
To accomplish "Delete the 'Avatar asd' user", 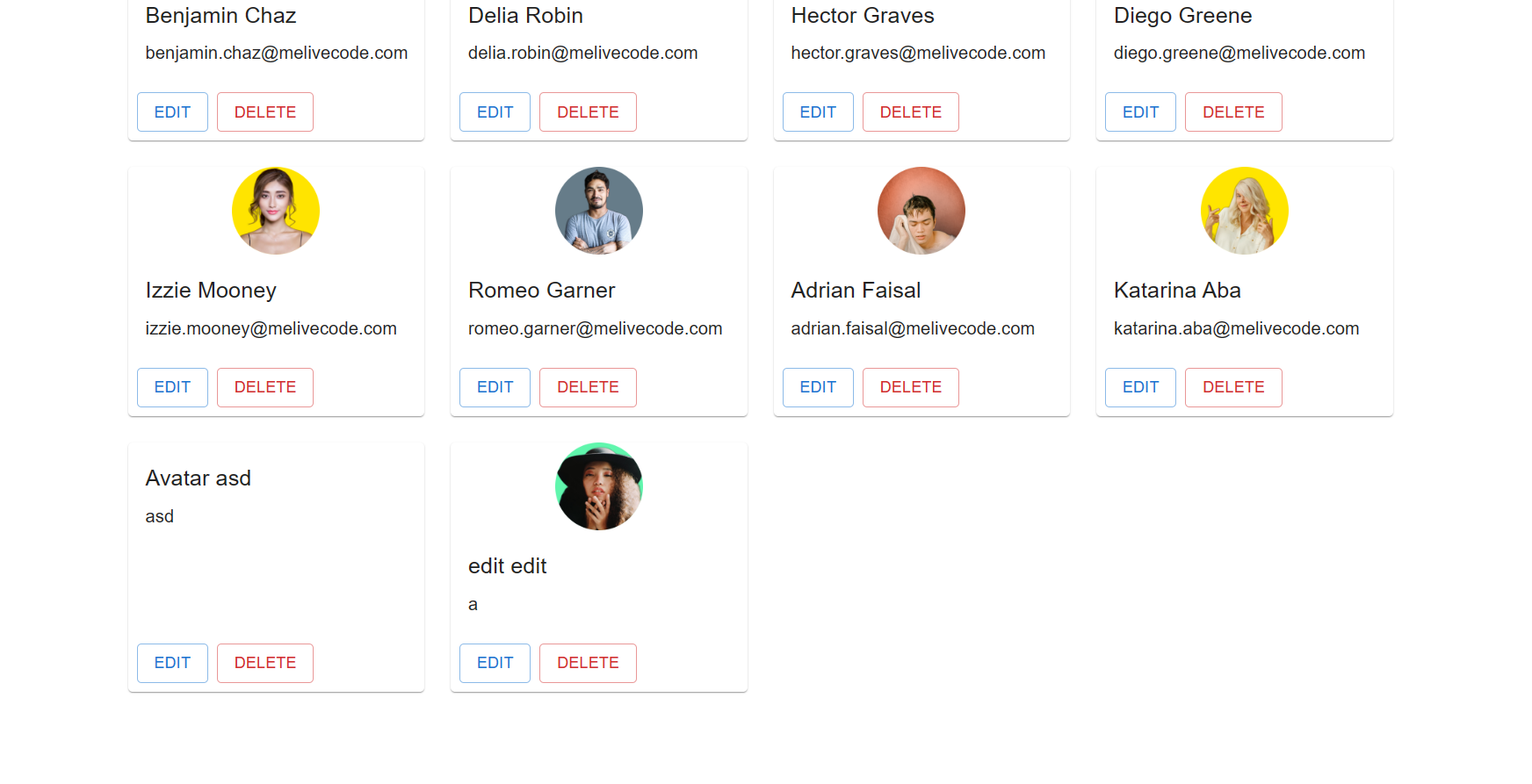I will 265,663.
